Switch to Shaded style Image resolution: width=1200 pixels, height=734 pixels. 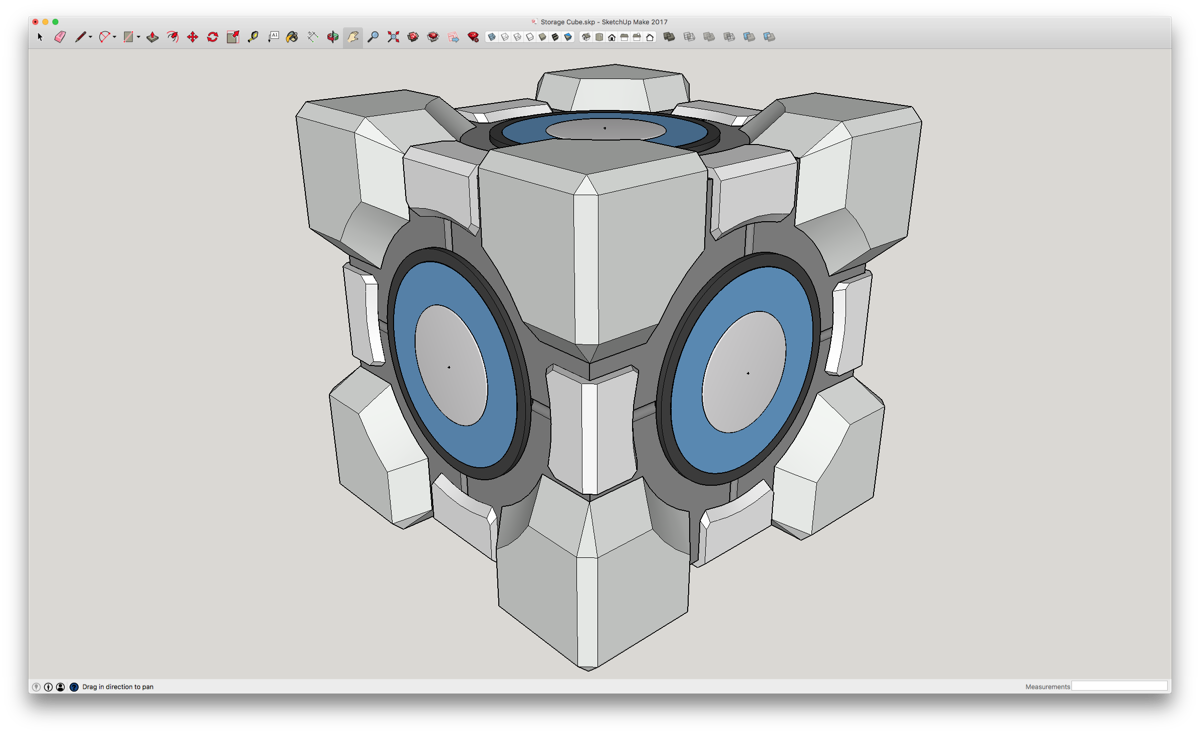[542, 37]
